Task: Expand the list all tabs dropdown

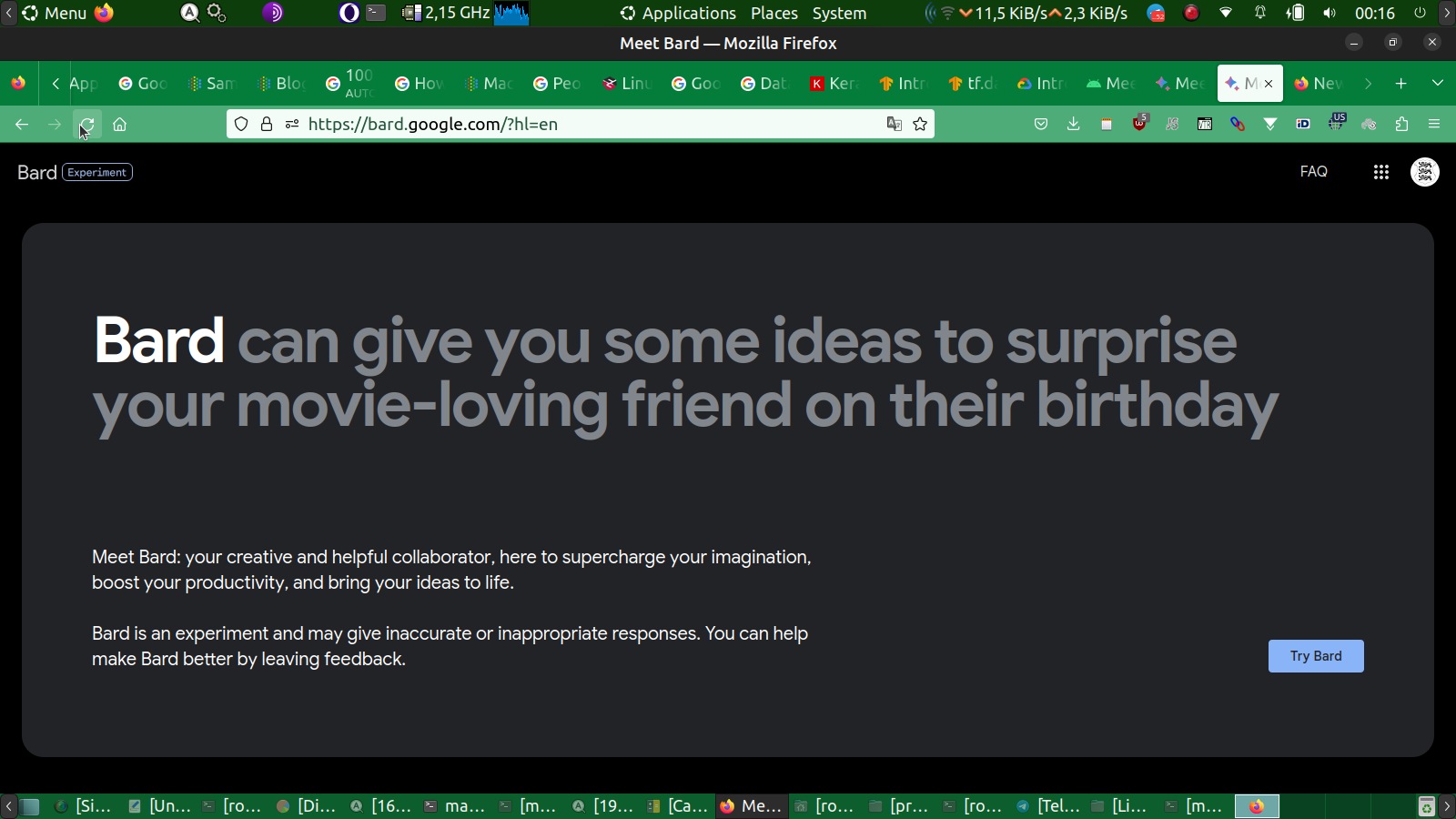Action: click(1438, 84)
